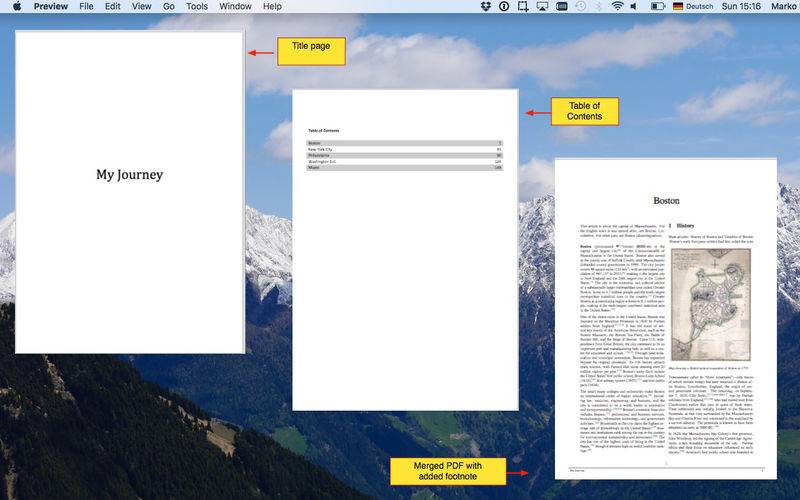This screenshot has width=800, height=500.
Task: Click the Time Machine status icon
Action: click(x=581, y=6)
